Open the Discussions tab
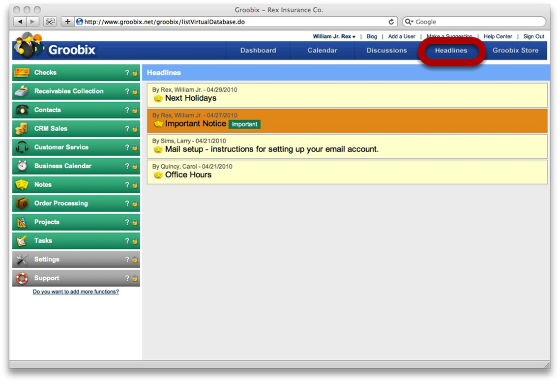Image resolution: width=560 pixels, height=383 pixels. 386,50
